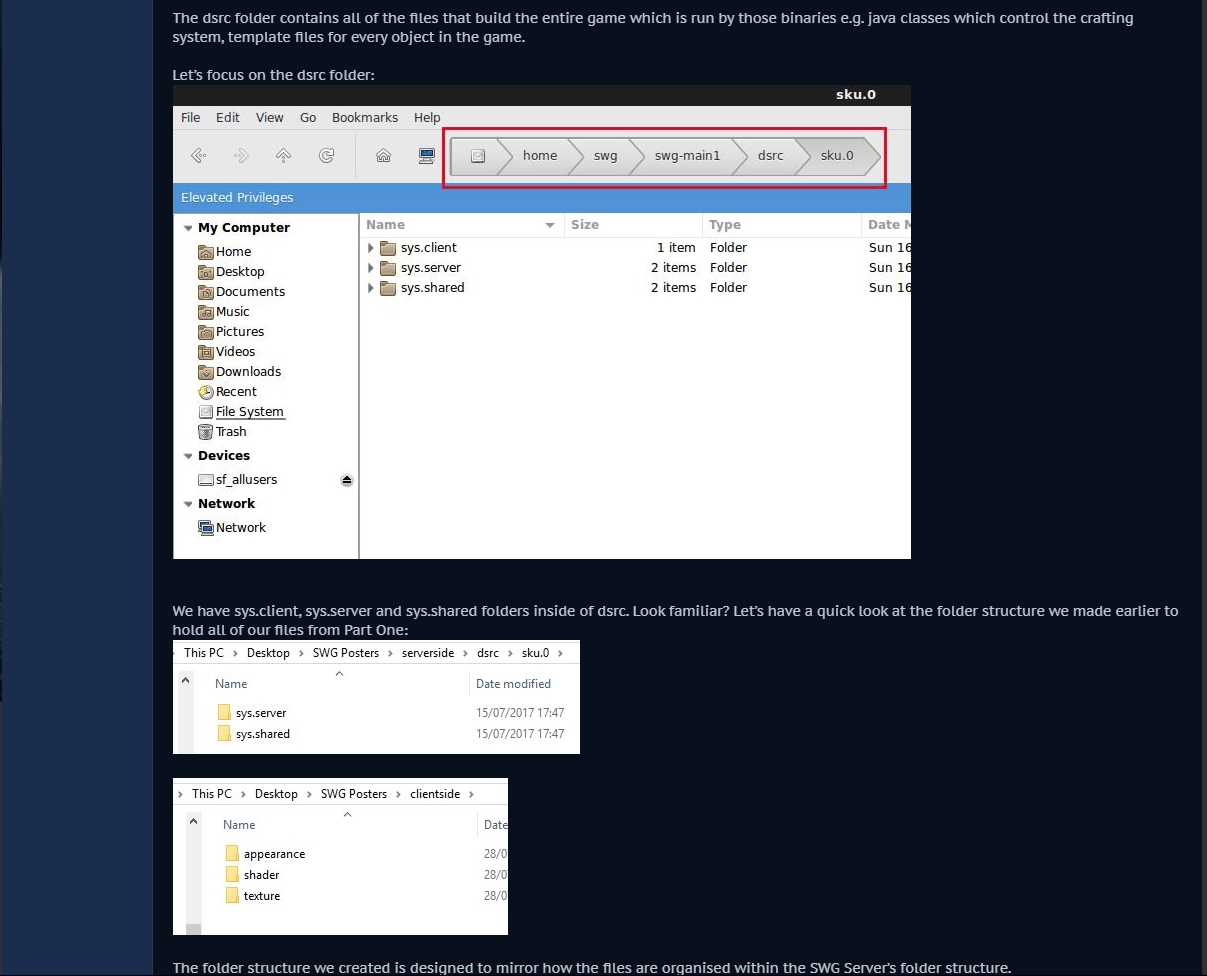Click the Recent clock icon in sidebar
Viewport: 1207px width, 976px height.
(x=206, y=392)
